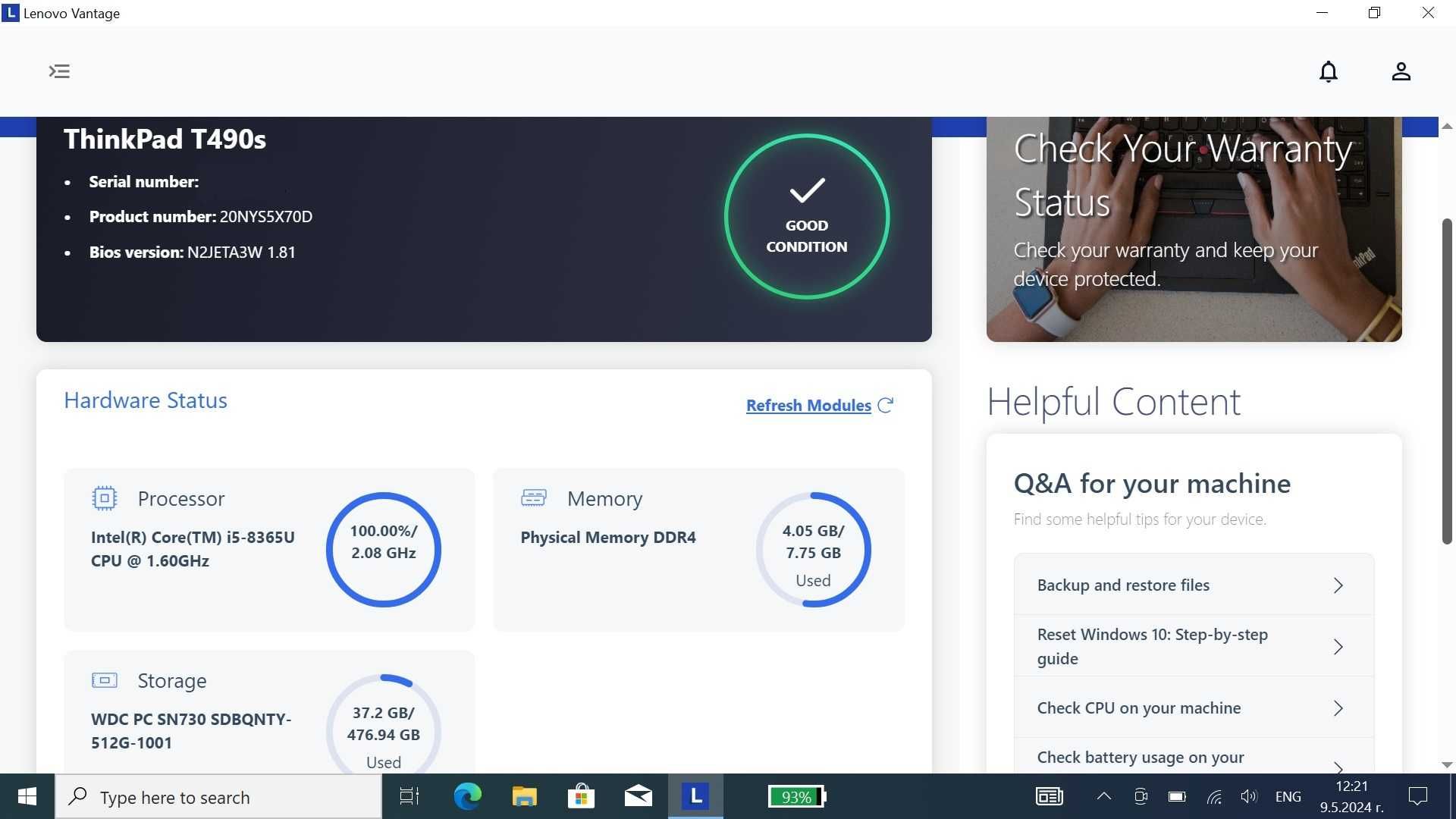Click the ThinkPad T490s title

(x=165, y=140)
